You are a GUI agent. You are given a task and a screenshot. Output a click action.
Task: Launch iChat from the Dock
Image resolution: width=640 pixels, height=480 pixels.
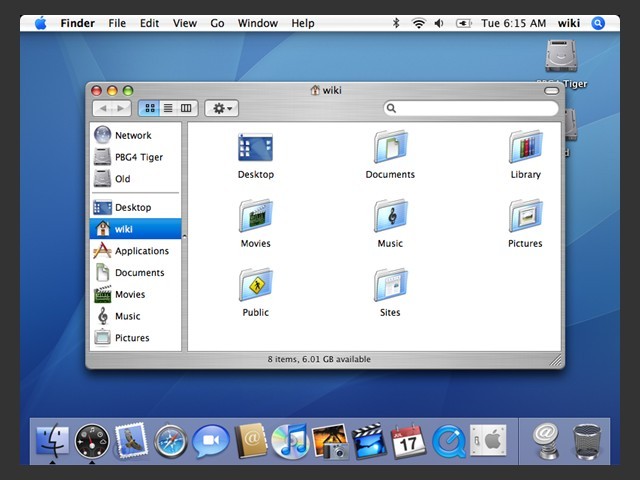click(x=211, y=441)
